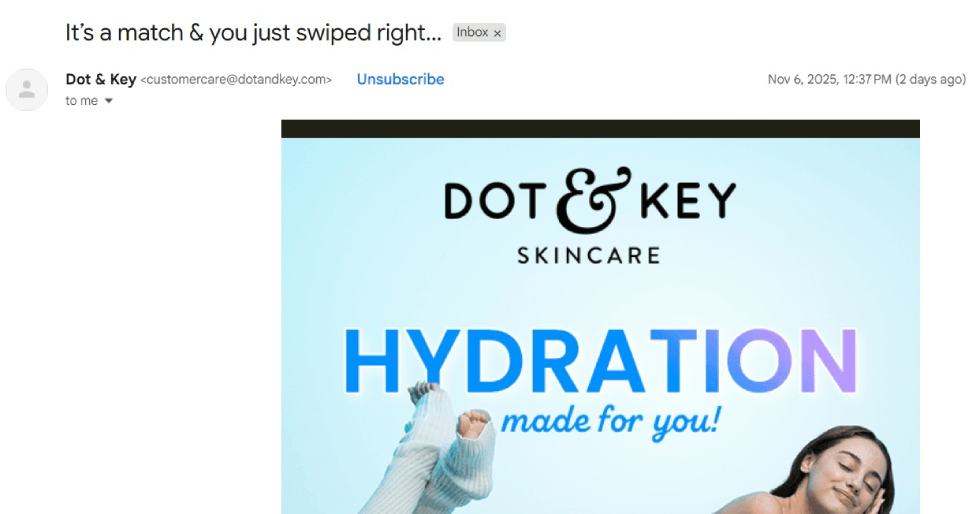Click the black bar atop the email banner
This screenshot has width=980, height=514.
600,129
